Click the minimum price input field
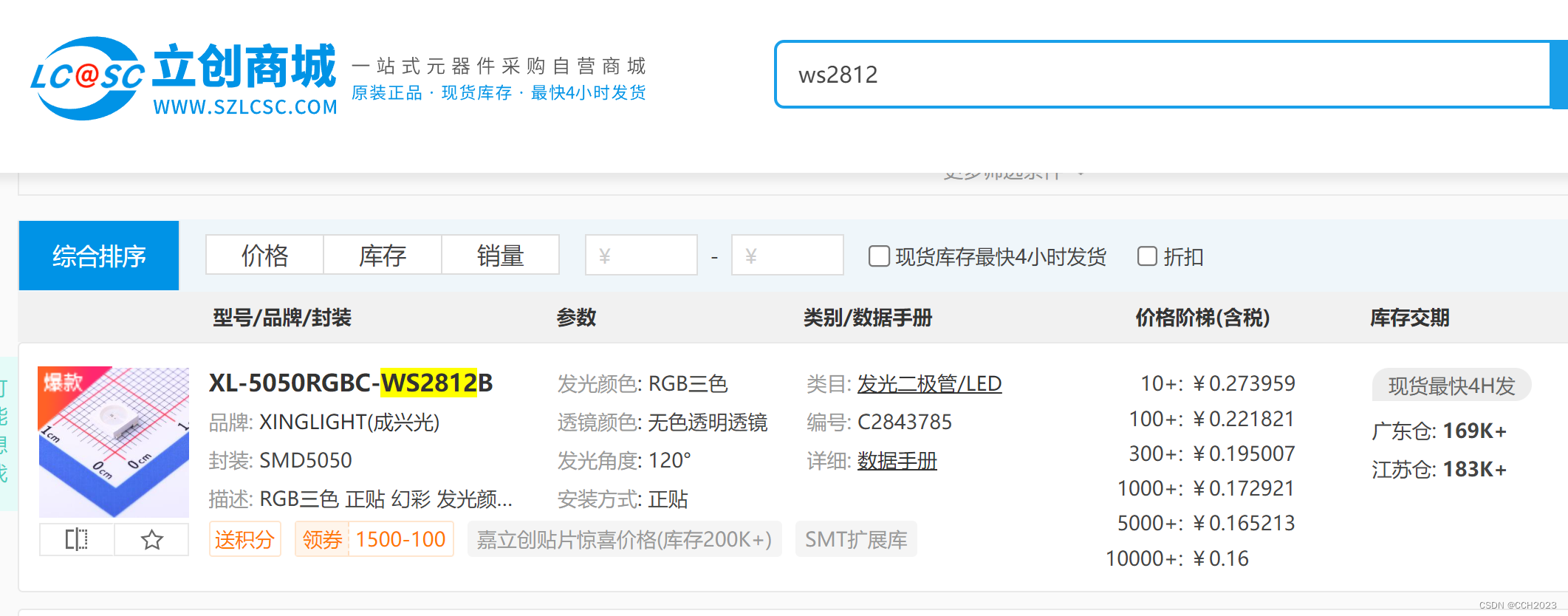1568x616 pixels. (641, 256)
